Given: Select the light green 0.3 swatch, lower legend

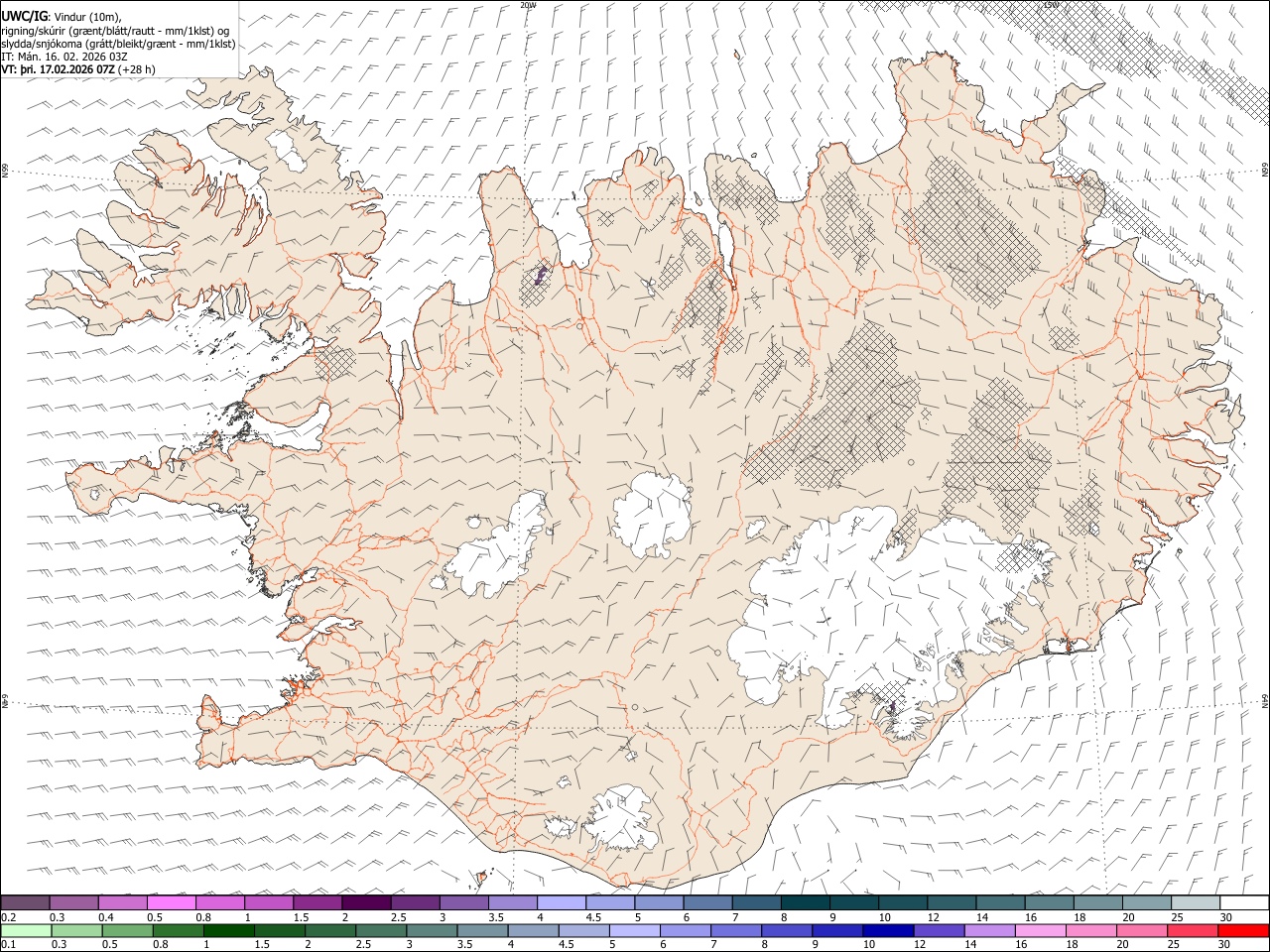Looking at the screenshot, I should click(x=77, y=930).
